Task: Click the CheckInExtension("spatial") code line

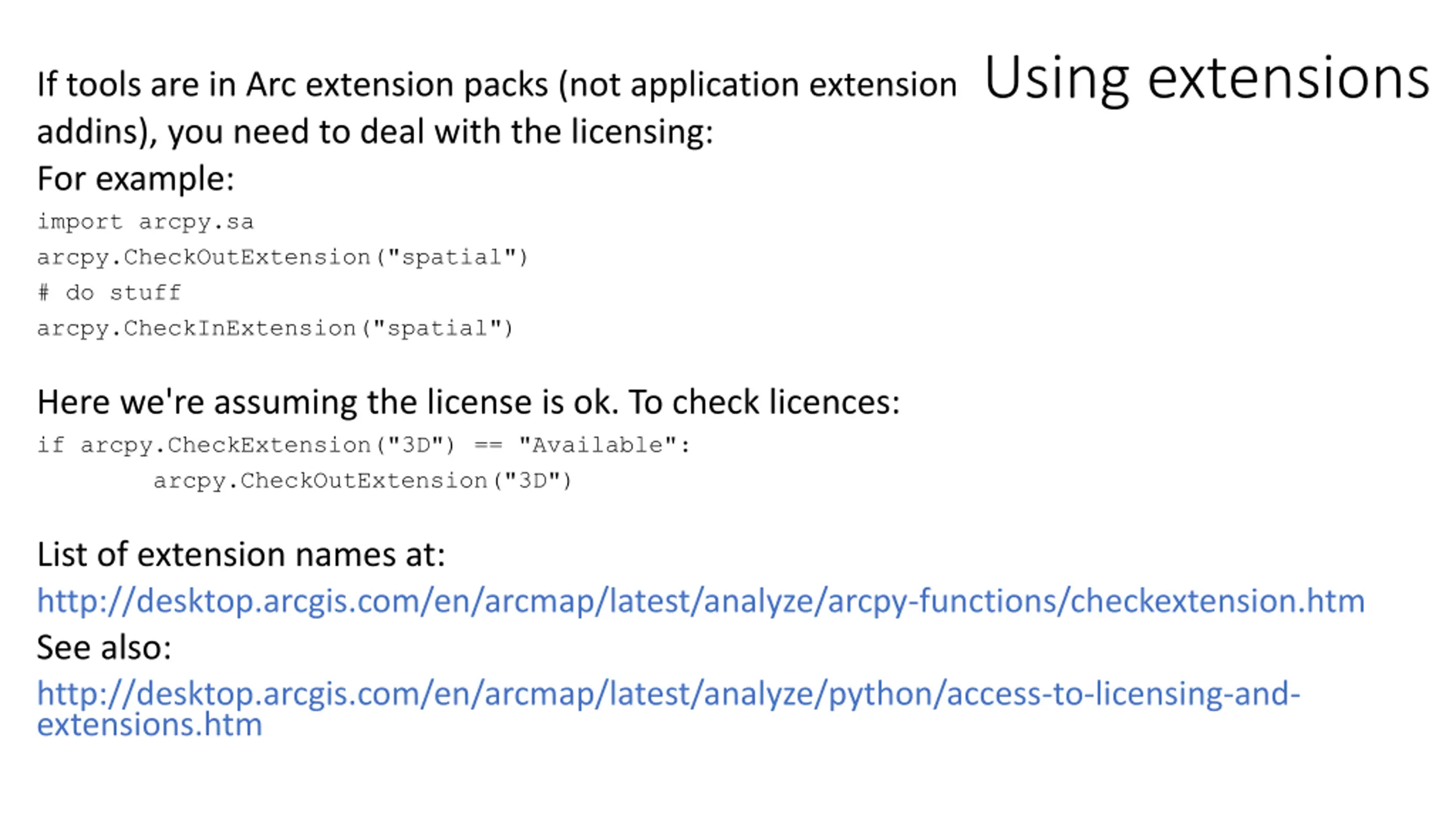Action: coord(275,328)
